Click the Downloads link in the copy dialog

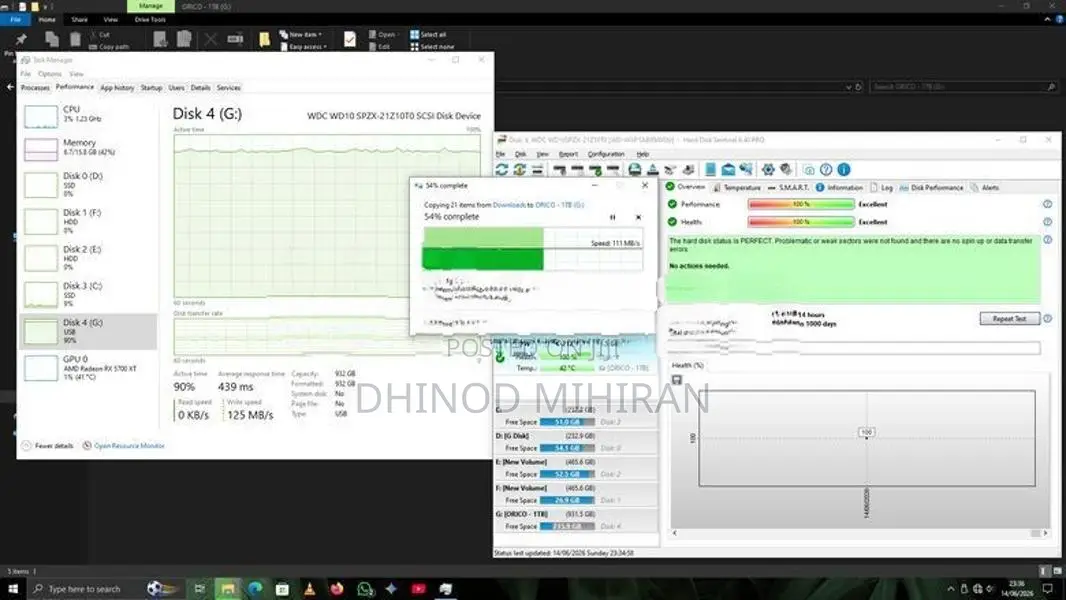[x=509, y=205]
